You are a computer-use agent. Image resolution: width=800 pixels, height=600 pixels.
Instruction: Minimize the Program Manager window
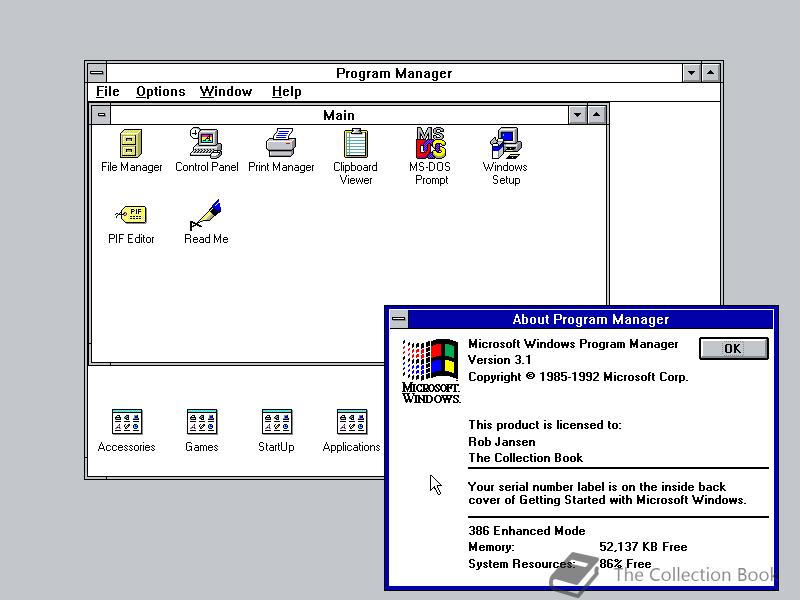pyautogui.click(x=691, y=73)
